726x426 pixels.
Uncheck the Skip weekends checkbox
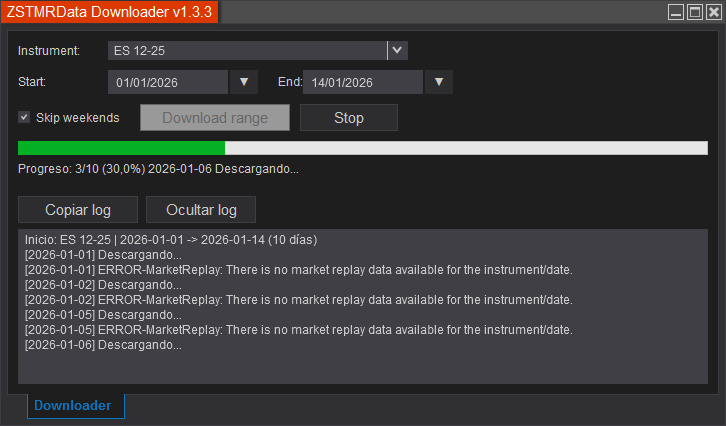click(25, 117)
